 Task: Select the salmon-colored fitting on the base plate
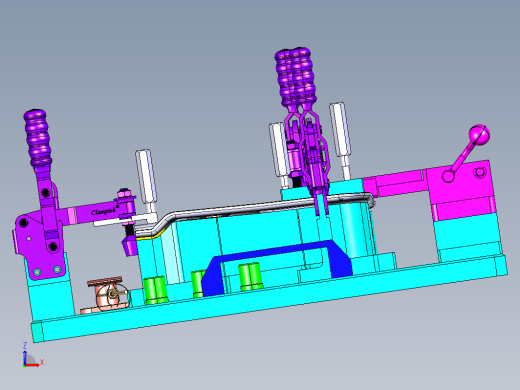point(105,295)
